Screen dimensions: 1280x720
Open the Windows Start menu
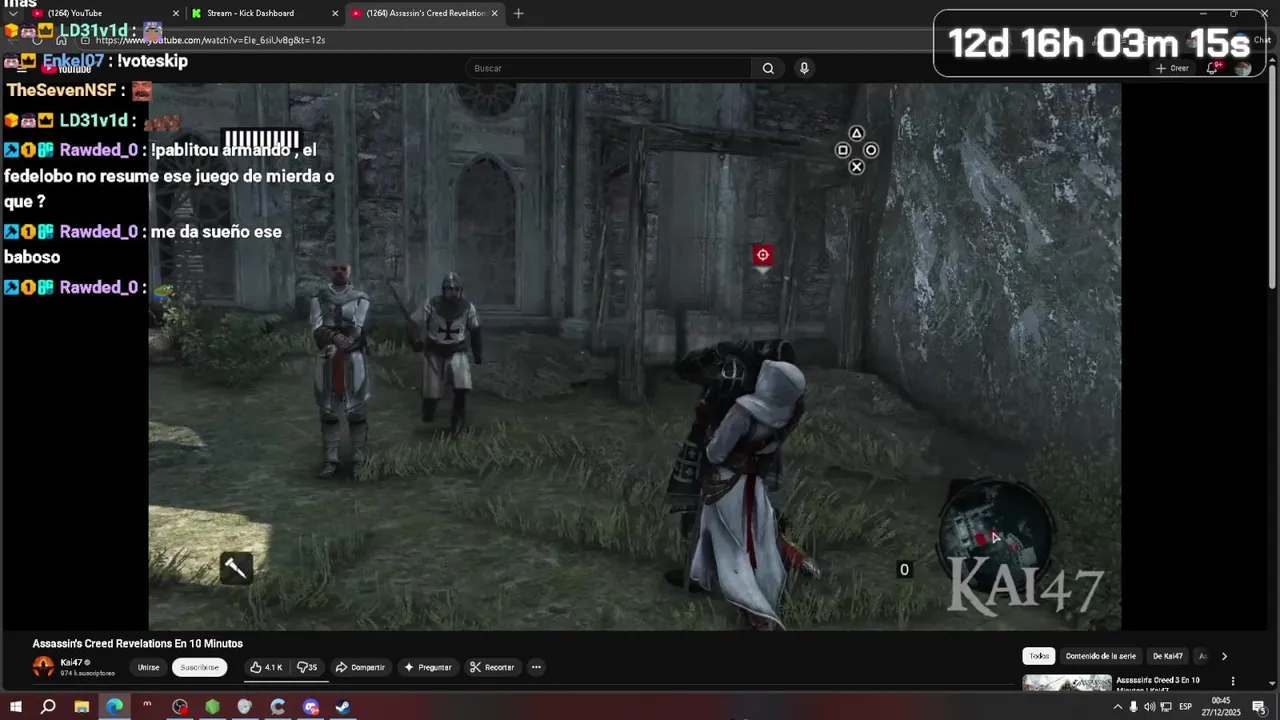[x=15, y=707]
